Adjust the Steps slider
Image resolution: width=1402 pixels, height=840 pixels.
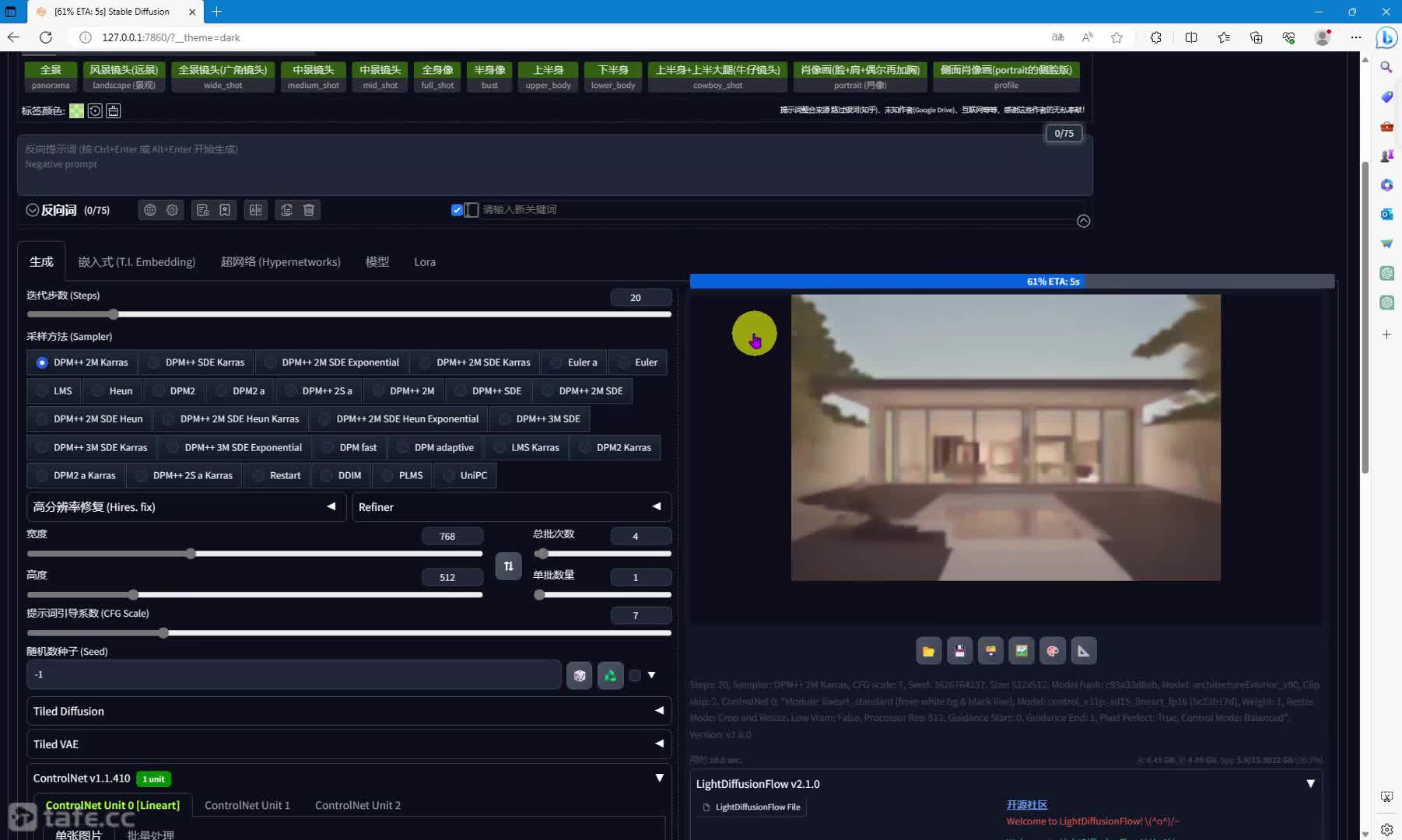(x=349, y=314)
